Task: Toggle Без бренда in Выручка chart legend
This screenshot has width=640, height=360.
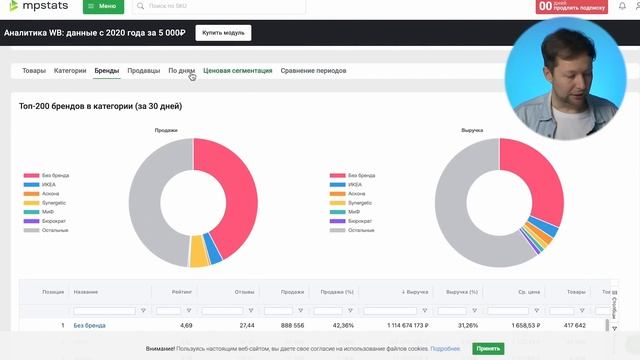Action: [352, 176]
